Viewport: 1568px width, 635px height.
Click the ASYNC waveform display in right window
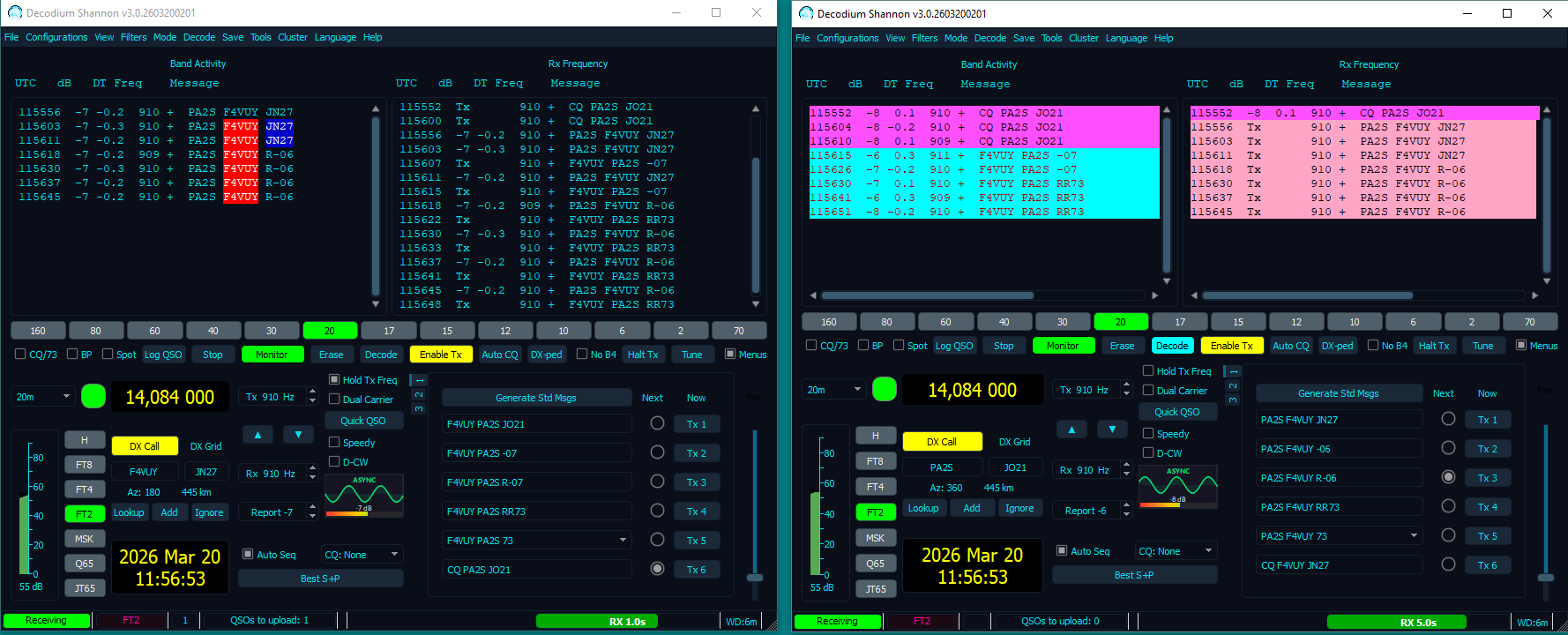pos(1177,486)
